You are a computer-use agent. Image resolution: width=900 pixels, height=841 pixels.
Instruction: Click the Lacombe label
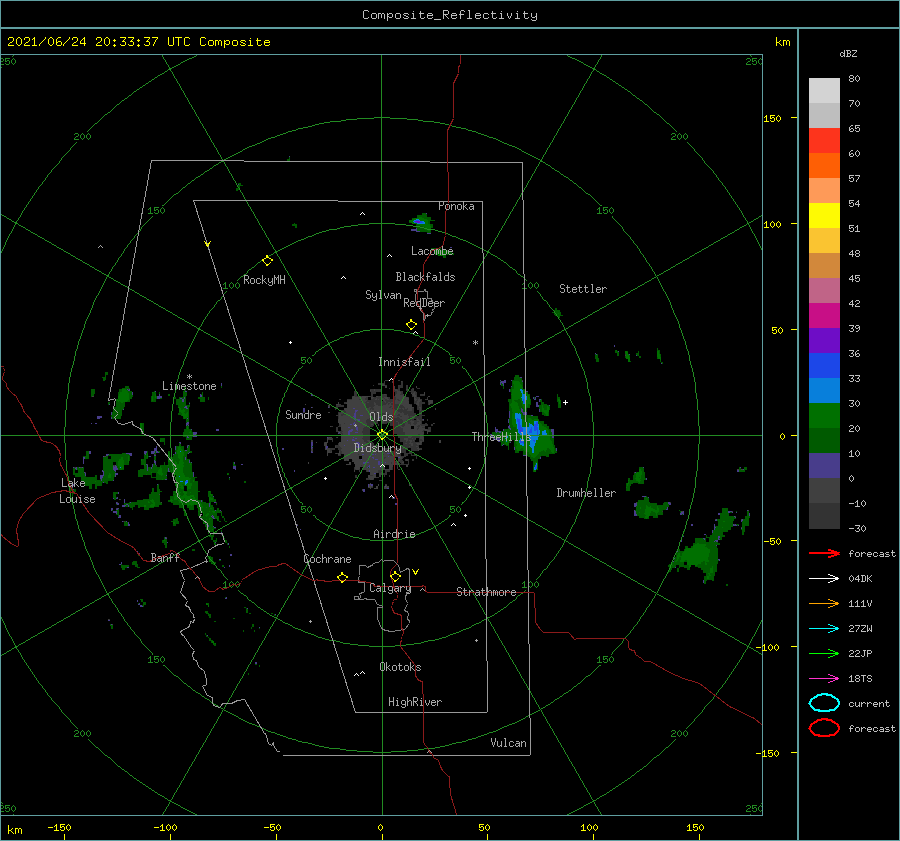[432, 251]
